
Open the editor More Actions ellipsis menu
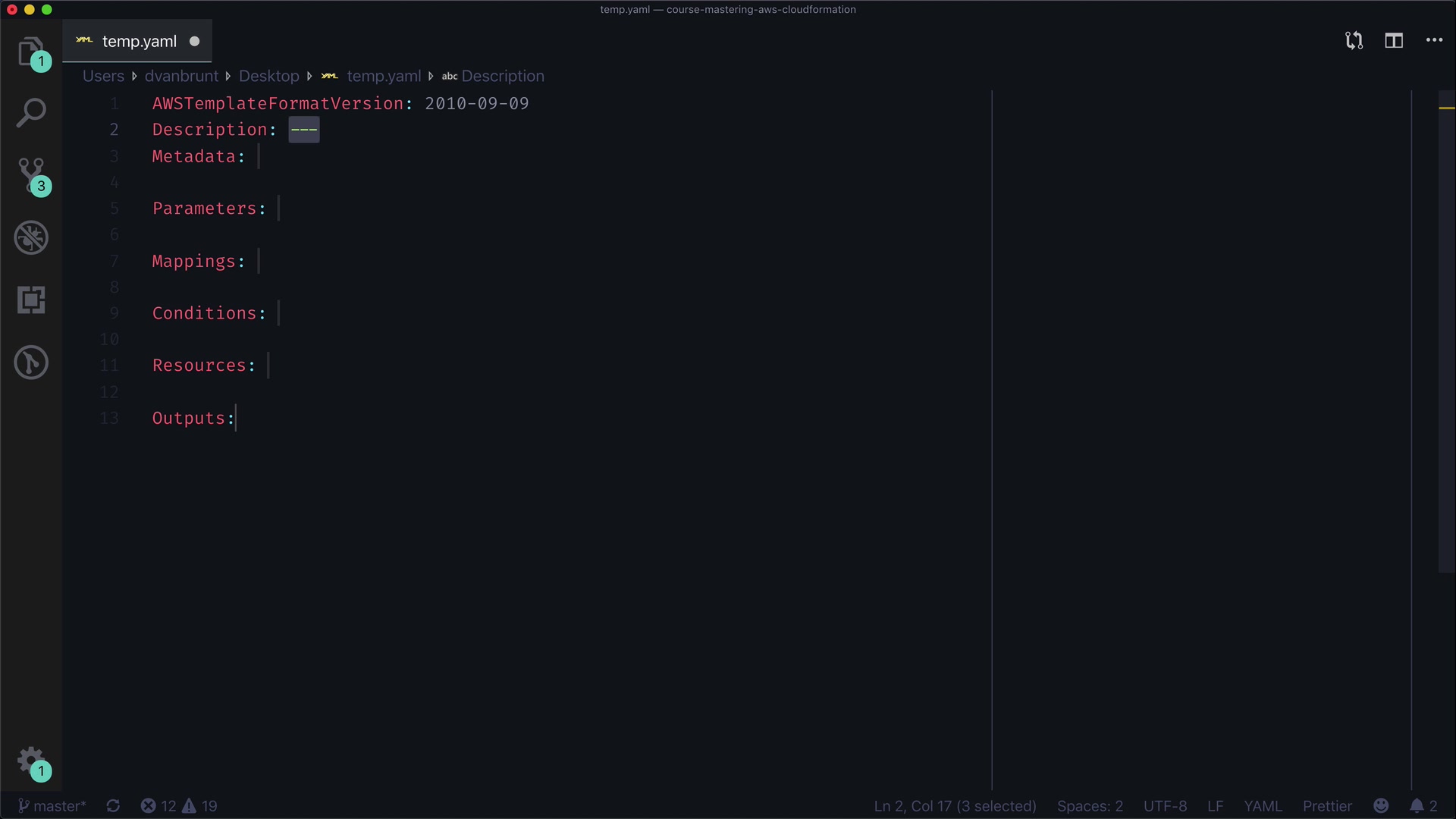(1434, 41)
